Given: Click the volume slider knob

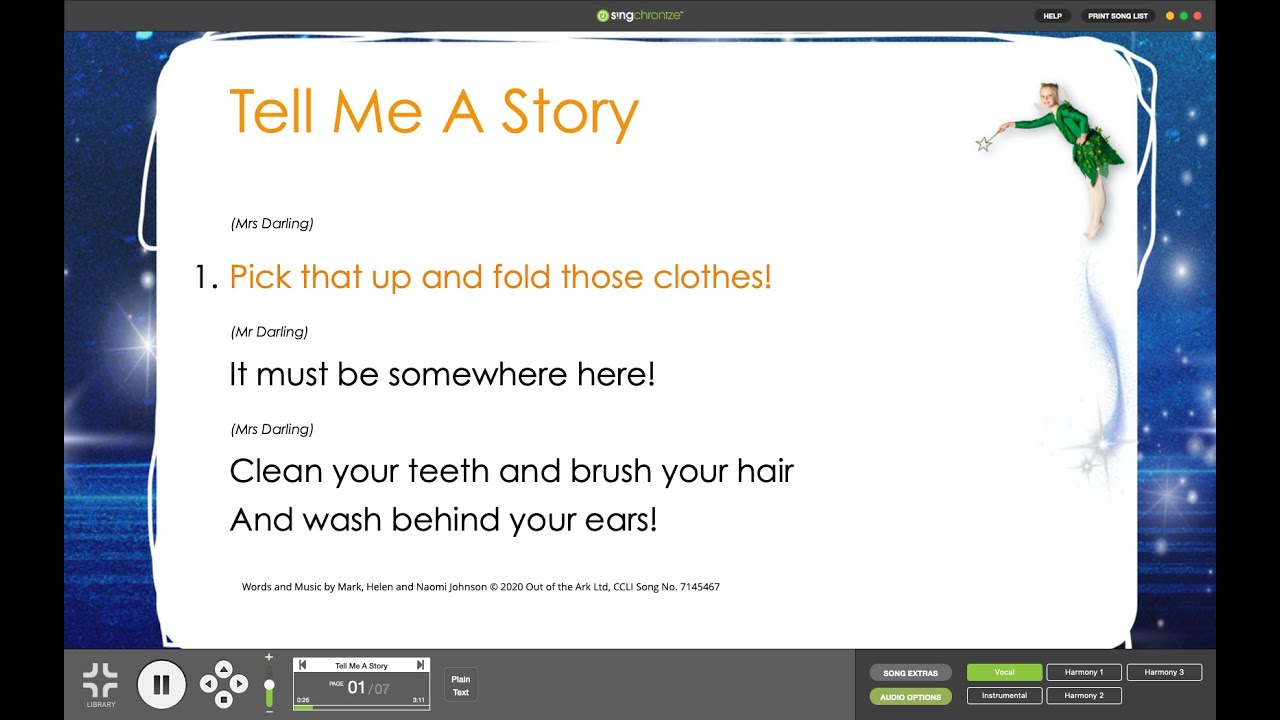Looking at the screenshot, I should pyautogui.click(x=269, y=686).
